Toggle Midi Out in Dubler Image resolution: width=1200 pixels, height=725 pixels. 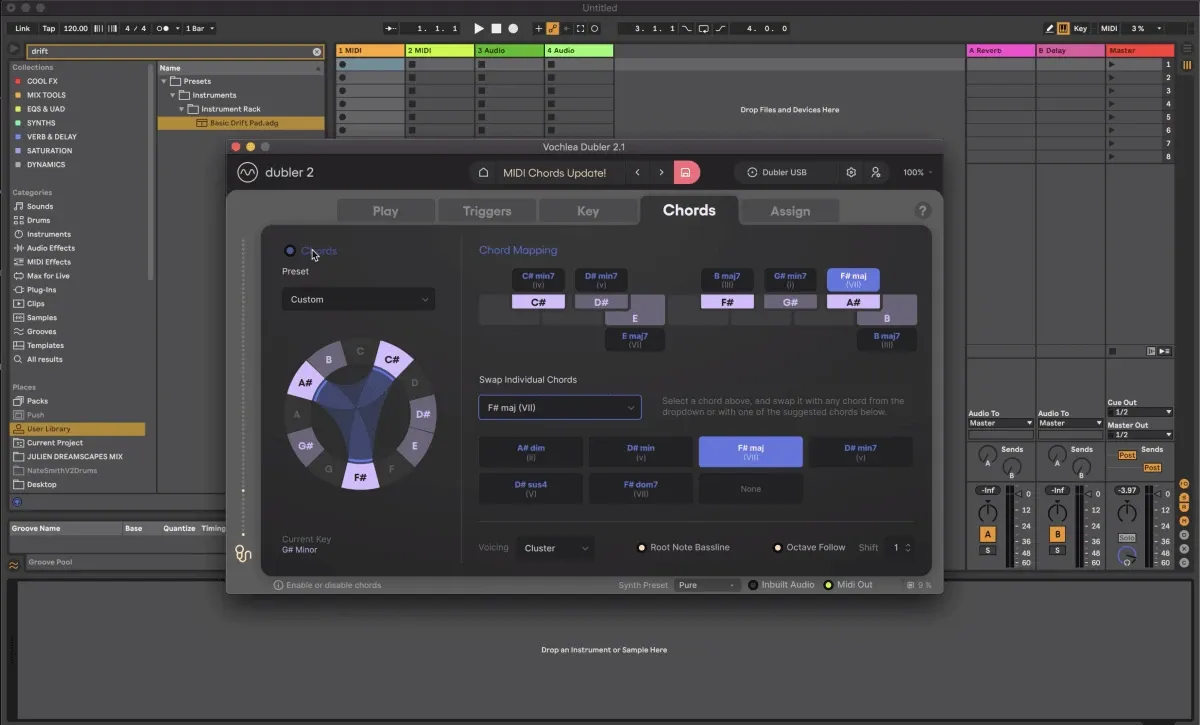(828, 585)
